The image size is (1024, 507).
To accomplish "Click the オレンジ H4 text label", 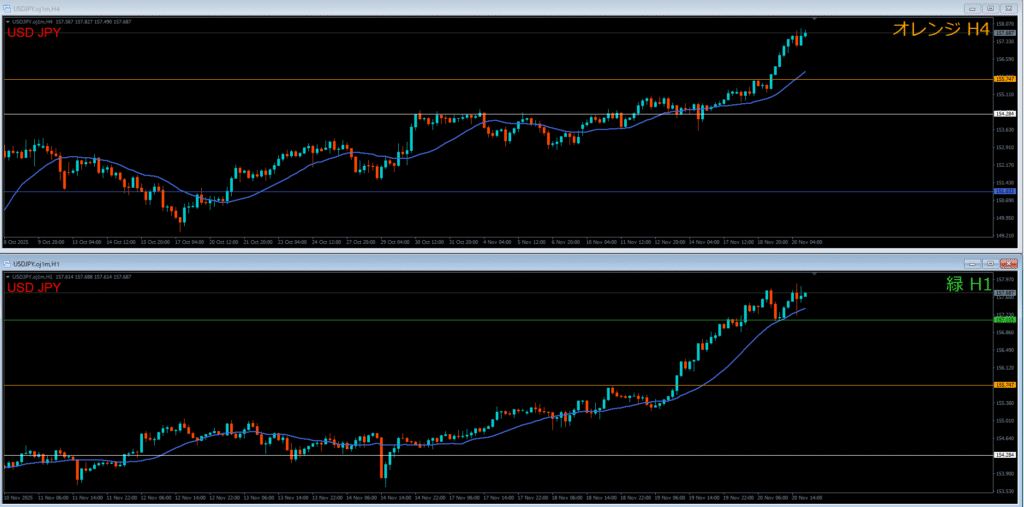I will [940, 31].
